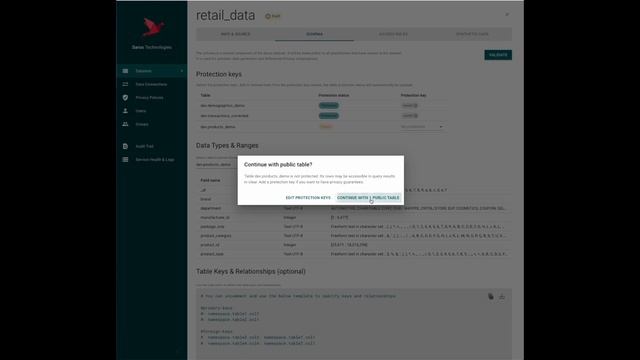Image resolution: width=640 pixels, height=360 pixels.
Task: Click the department field name
Action: point(211,209)
